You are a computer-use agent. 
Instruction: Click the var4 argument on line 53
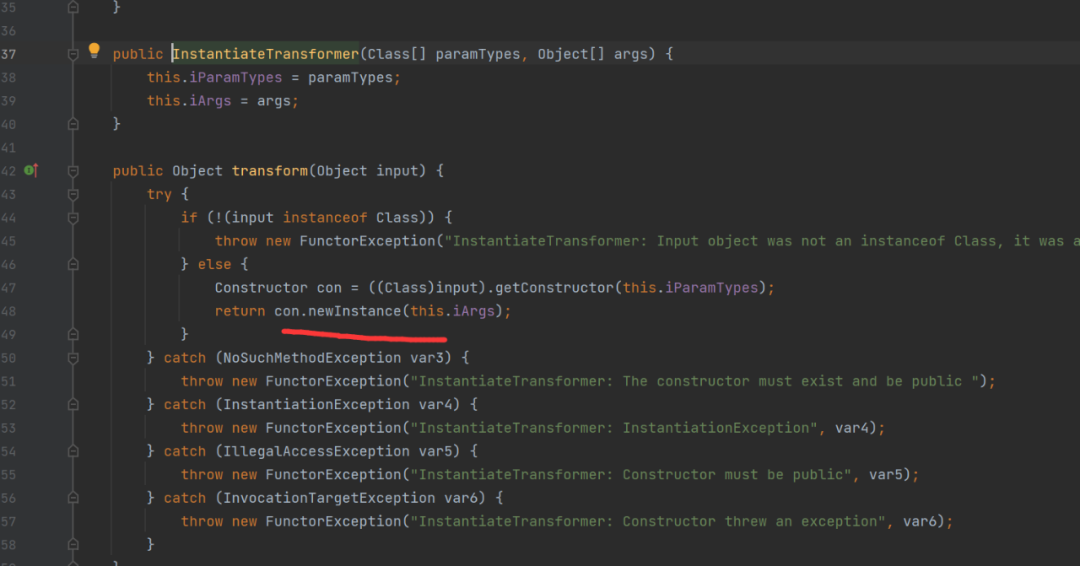[x=851, y=428]
